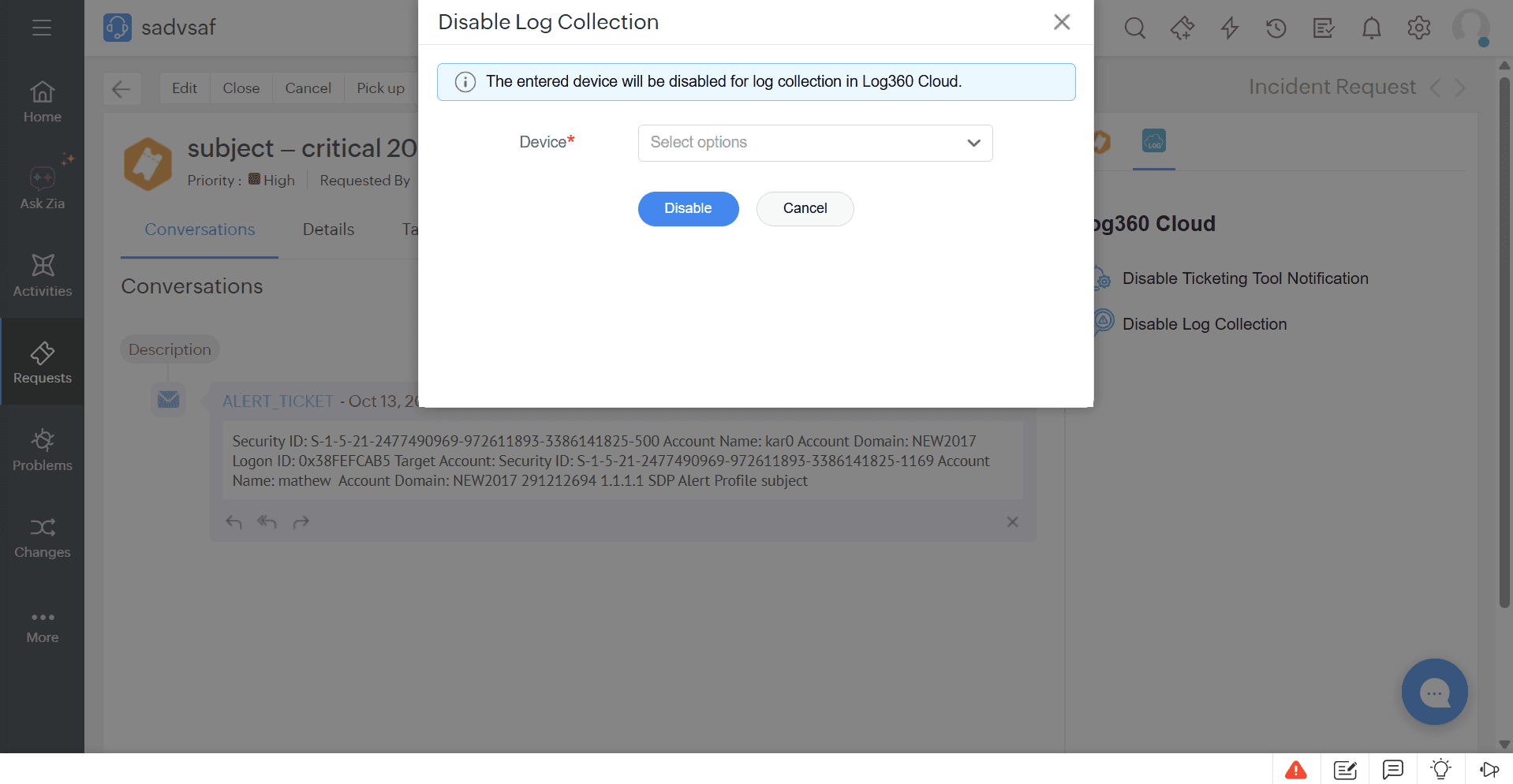Image resolution: width=1513 pixels, height=784 pixels.
Task: Open global search via the magnifier icon
Action: 1134,28
